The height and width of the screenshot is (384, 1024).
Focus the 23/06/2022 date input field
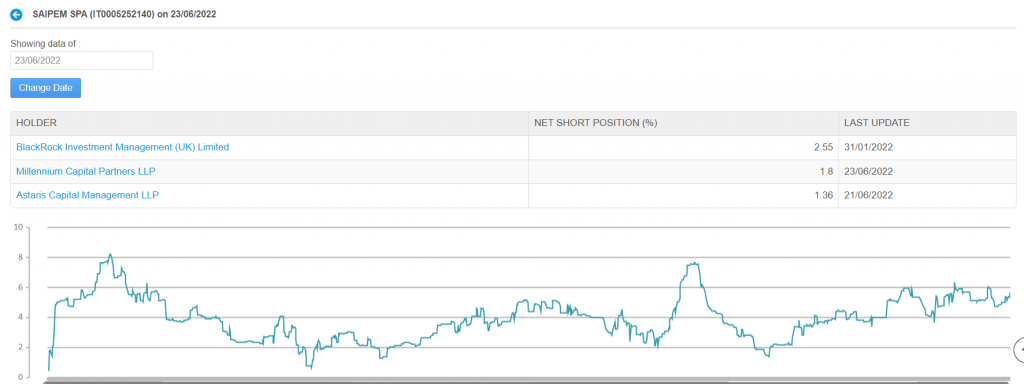click(x=82, y=60)
